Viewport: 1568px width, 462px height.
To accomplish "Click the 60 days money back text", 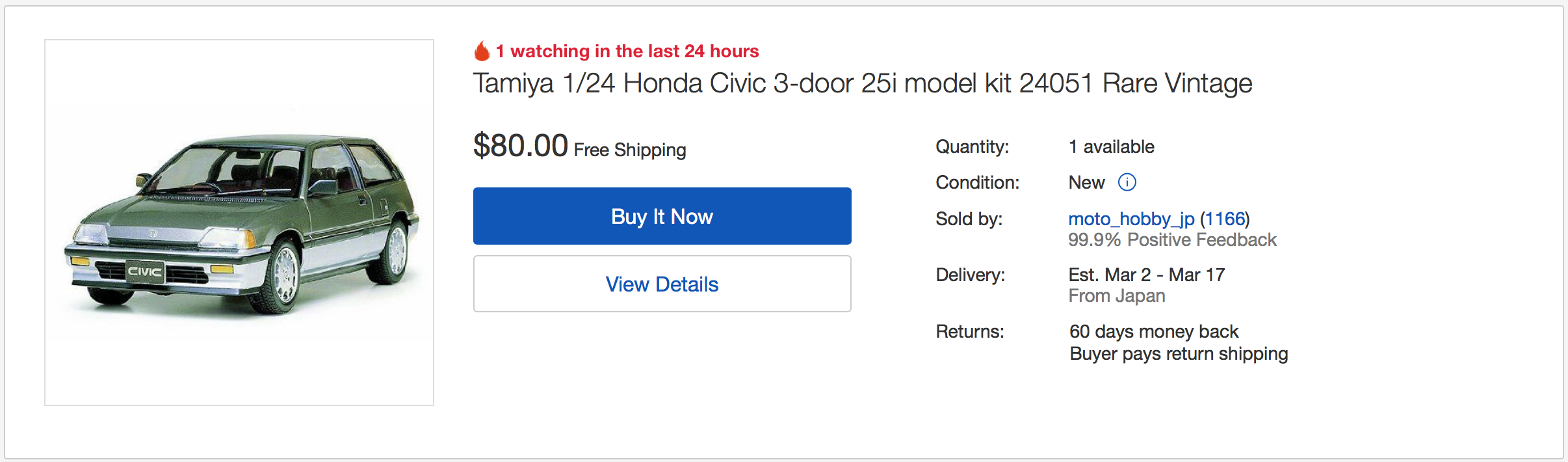I will pyautogui.click(x=1154, y=332).
